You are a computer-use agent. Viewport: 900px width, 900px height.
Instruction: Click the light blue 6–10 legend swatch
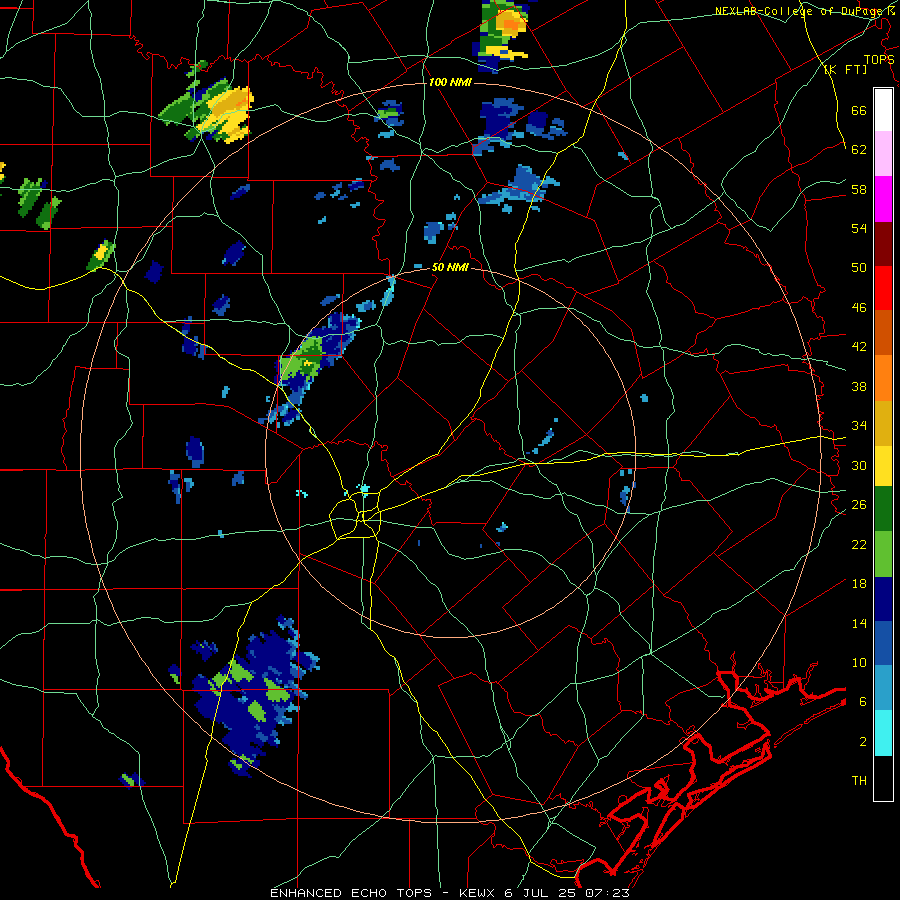883,688
